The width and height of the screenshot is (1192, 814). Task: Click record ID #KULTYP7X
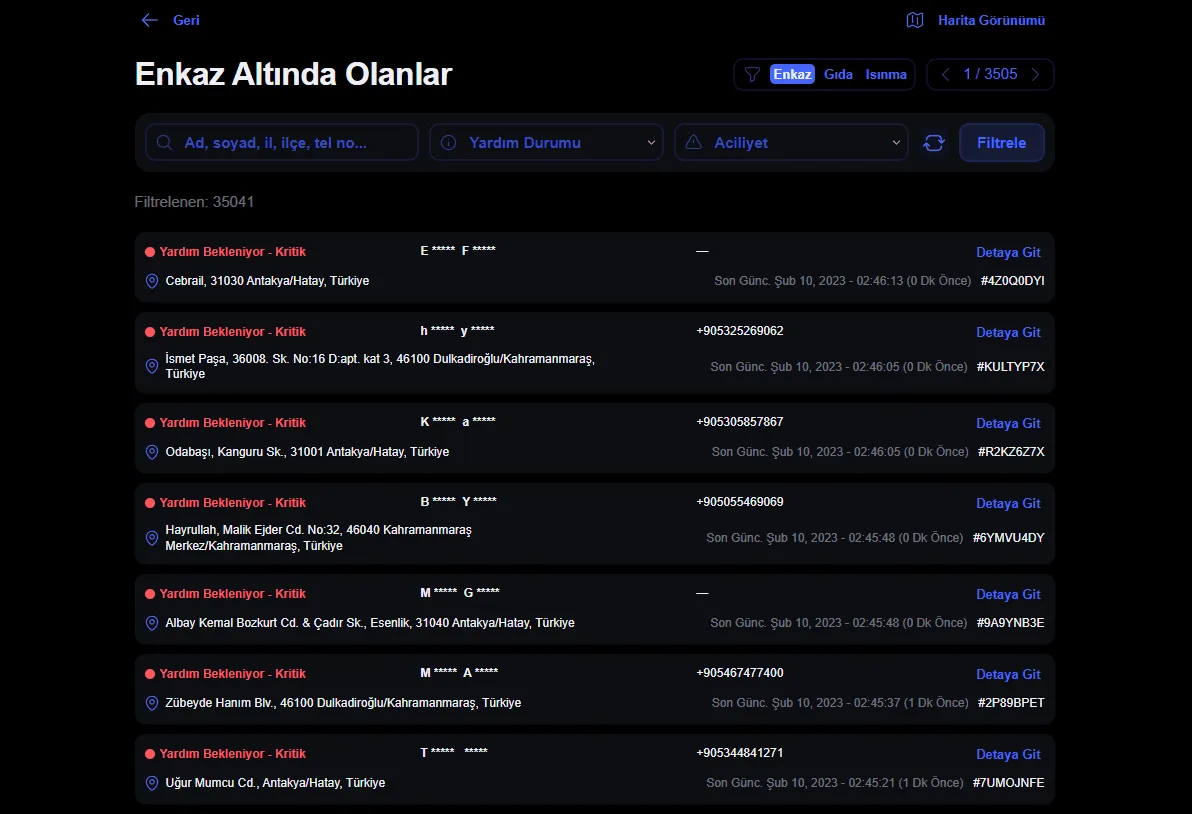pos(1010,367)
